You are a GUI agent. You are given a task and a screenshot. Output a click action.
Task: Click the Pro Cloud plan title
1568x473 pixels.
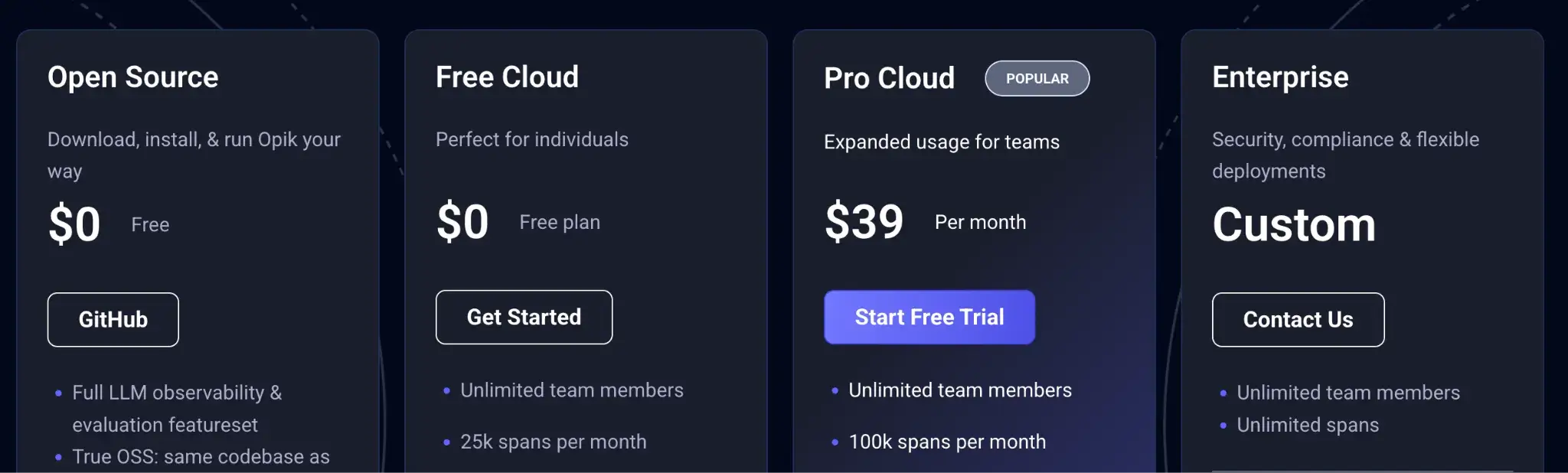pyautogui.click(x=889, y=78)
